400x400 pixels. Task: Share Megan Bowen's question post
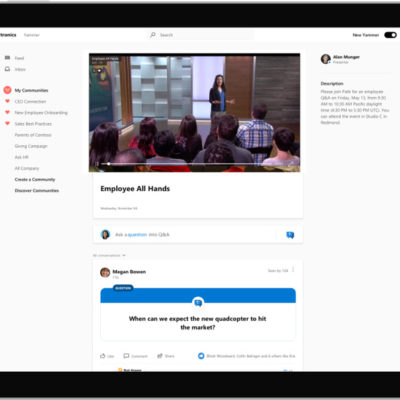pyautogui.click(x=166, y=356)
